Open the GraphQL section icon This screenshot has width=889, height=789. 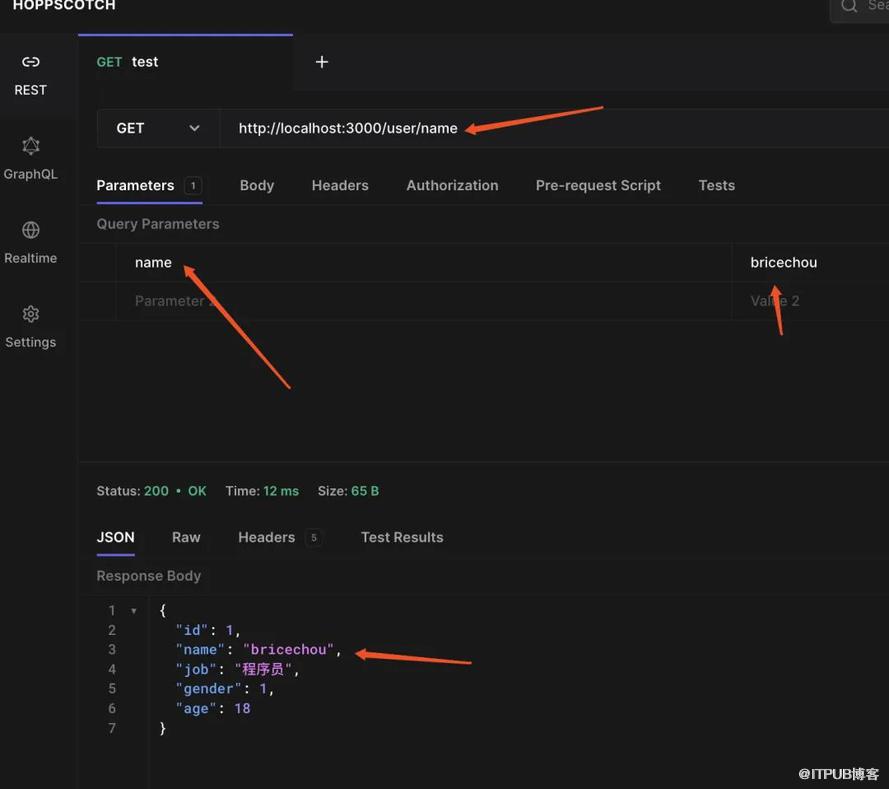[x=31, y=146]
